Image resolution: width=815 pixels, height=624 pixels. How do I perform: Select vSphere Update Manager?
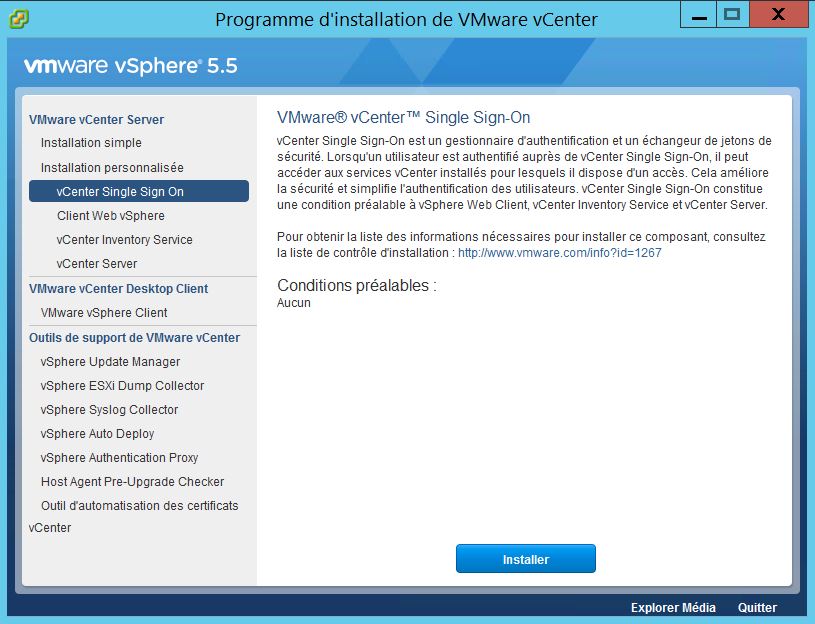point(110,362)
